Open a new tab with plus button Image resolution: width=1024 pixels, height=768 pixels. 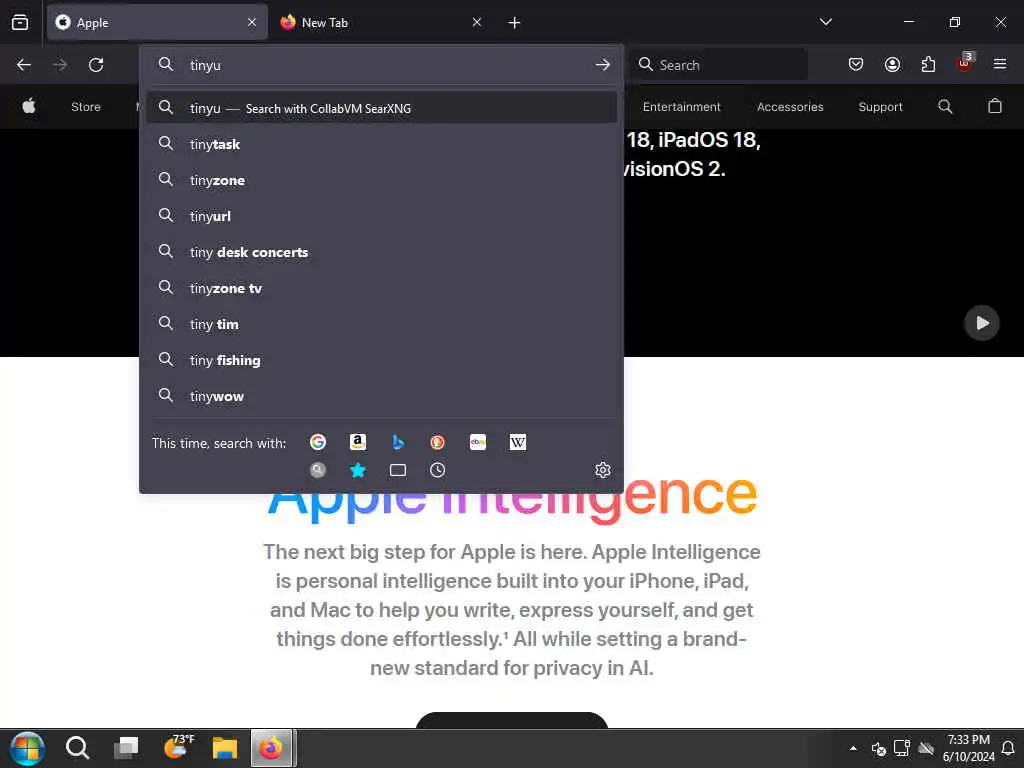click(515, 23)
